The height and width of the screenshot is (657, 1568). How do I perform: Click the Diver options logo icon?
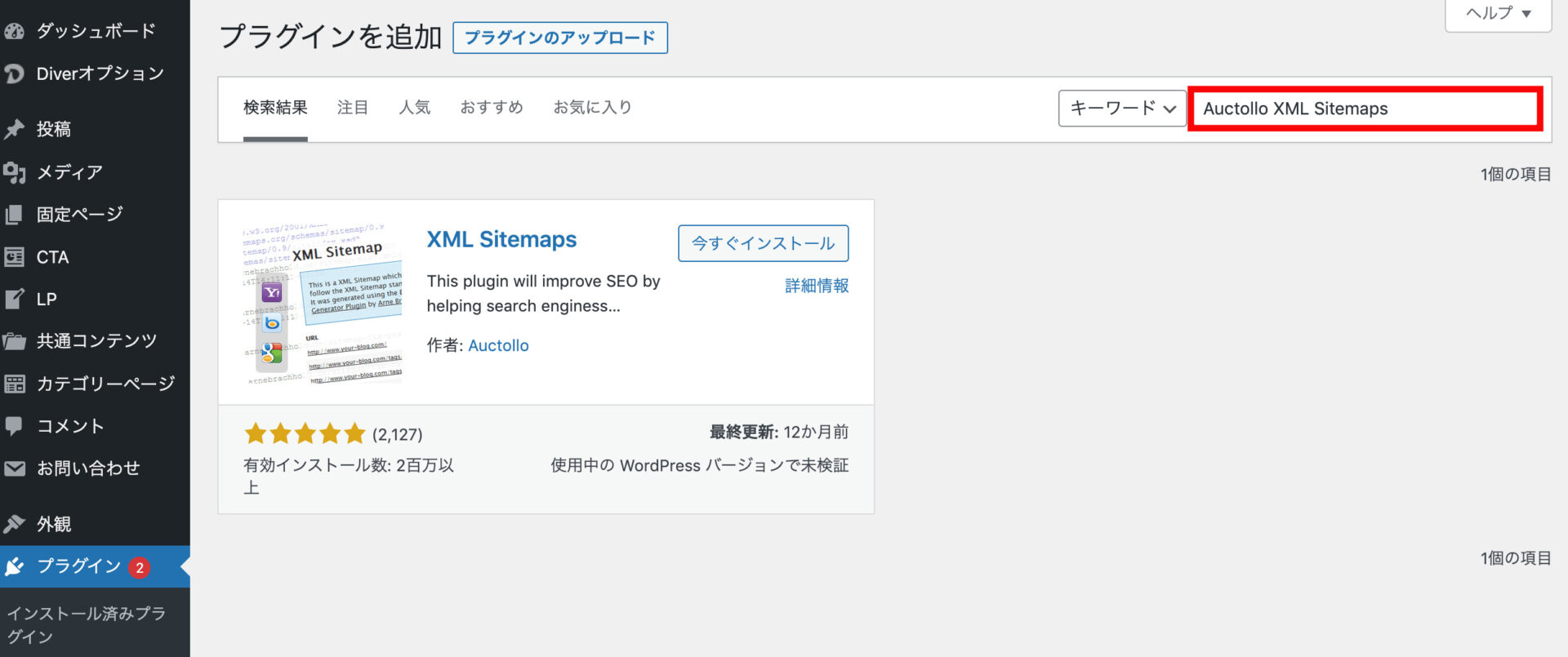15,73
